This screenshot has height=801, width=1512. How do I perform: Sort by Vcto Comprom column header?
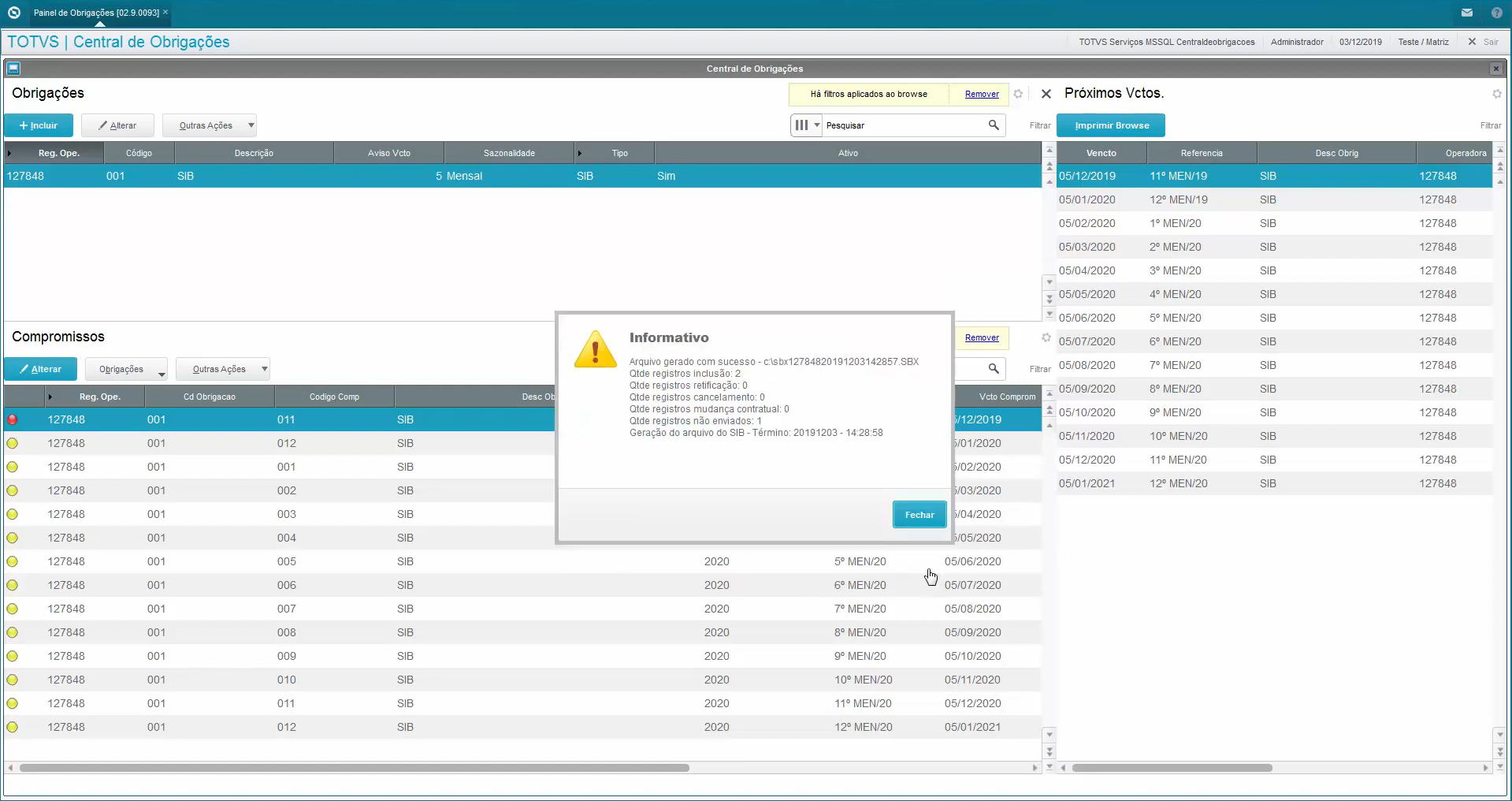click(x=998, y=397)
